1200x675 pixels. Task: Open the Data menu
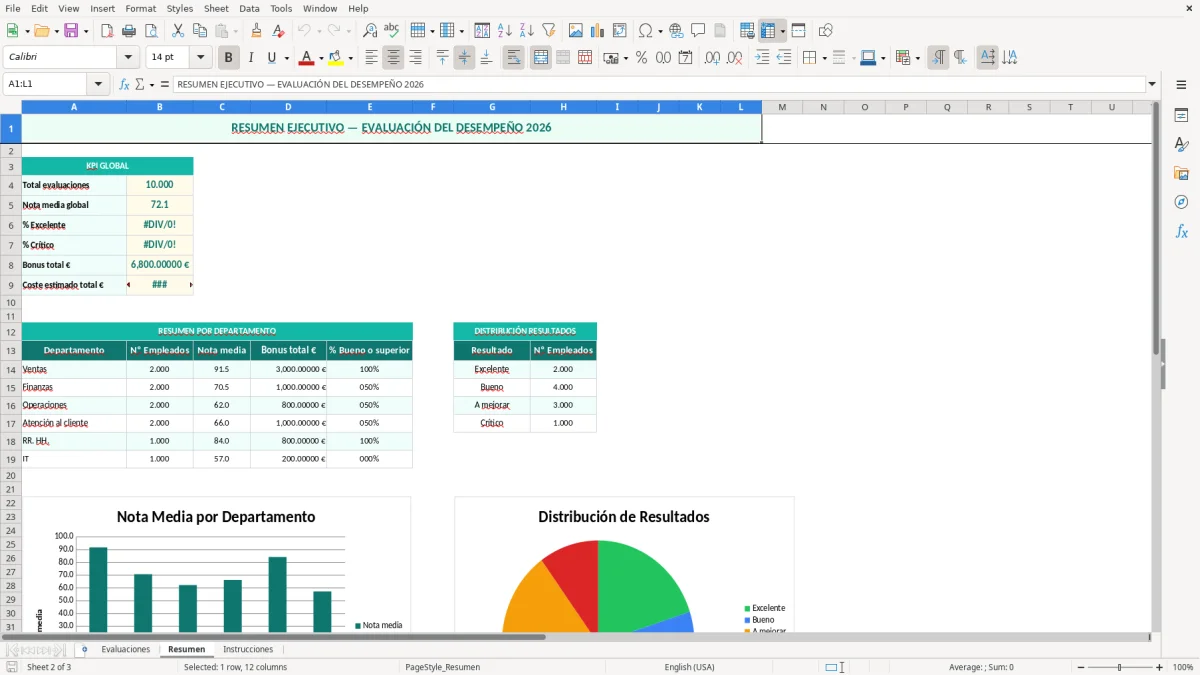249,8
